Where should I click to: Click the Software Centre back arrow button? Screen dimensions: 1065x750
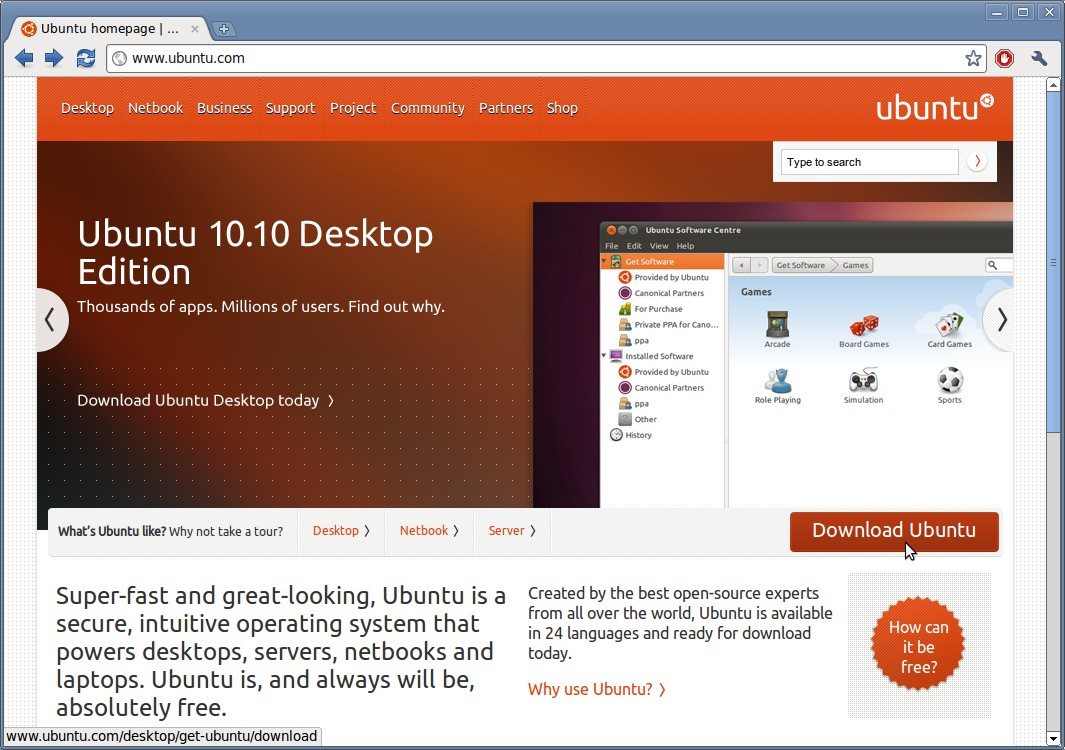(x=741, y=266)
